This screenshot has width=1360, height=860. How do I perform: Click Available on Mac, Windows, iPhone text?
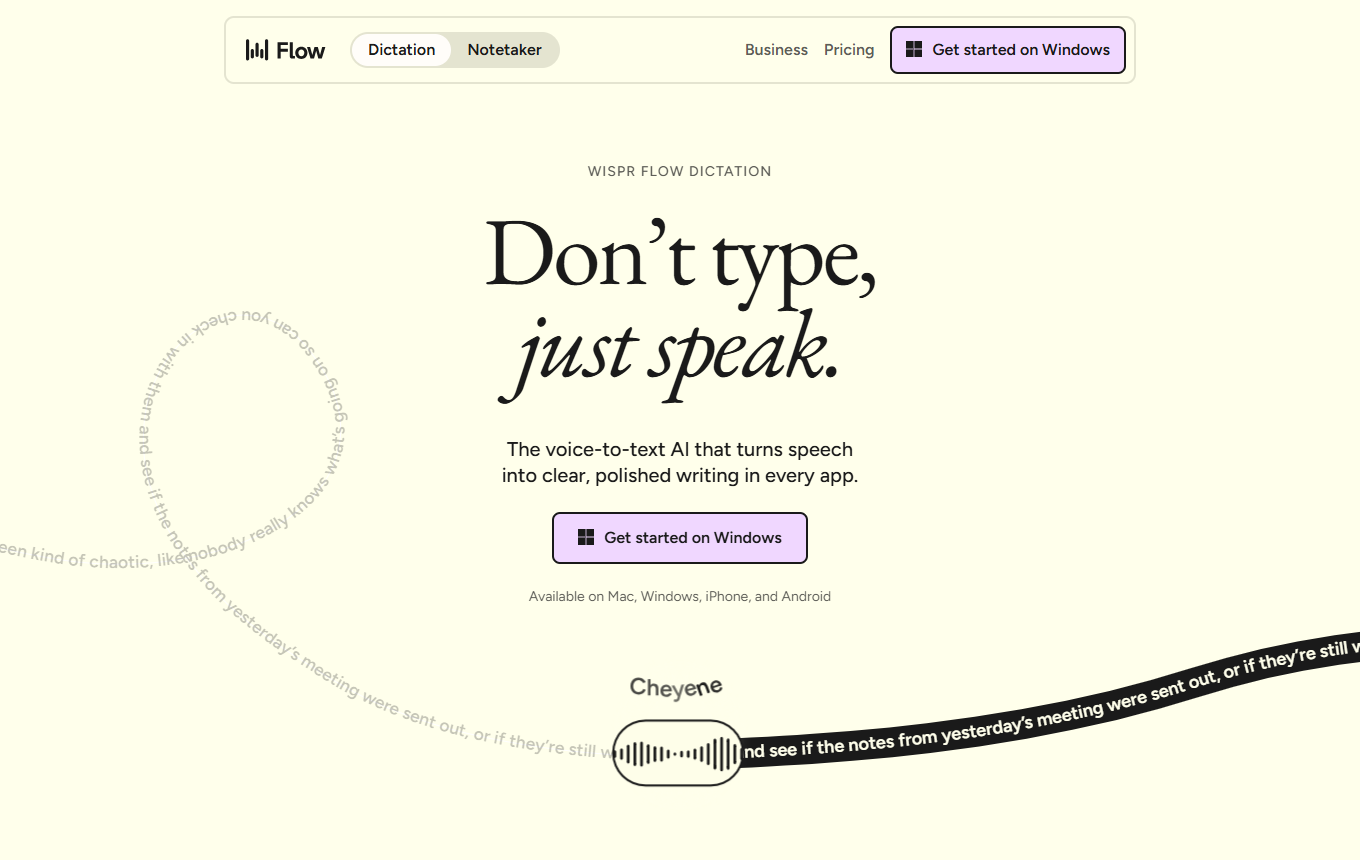point(680,596)
